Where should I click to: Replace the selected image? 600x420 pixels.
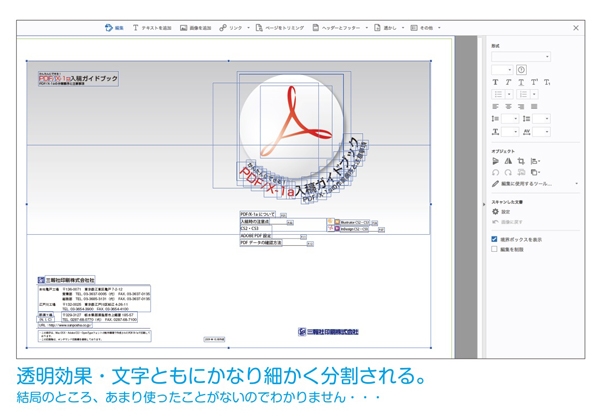521,173
